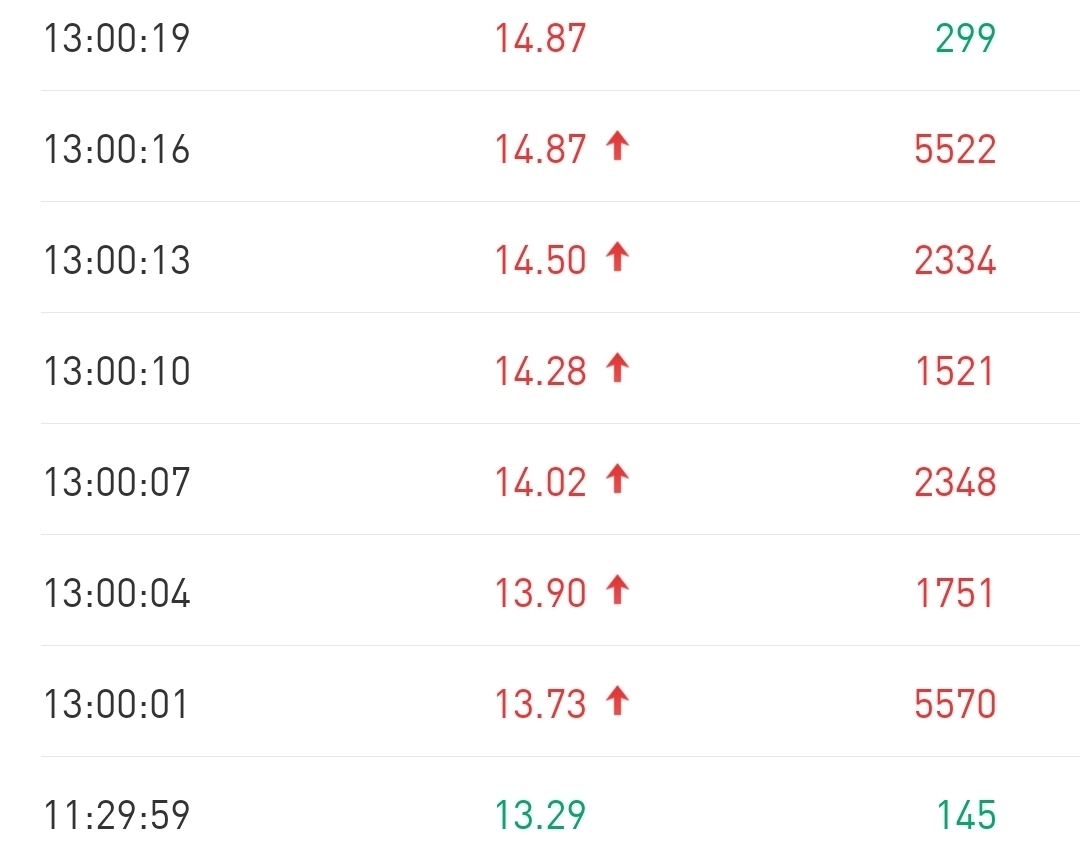Select the price 14.50
This screenshot has height=861, width=1080.
[540, 261]
